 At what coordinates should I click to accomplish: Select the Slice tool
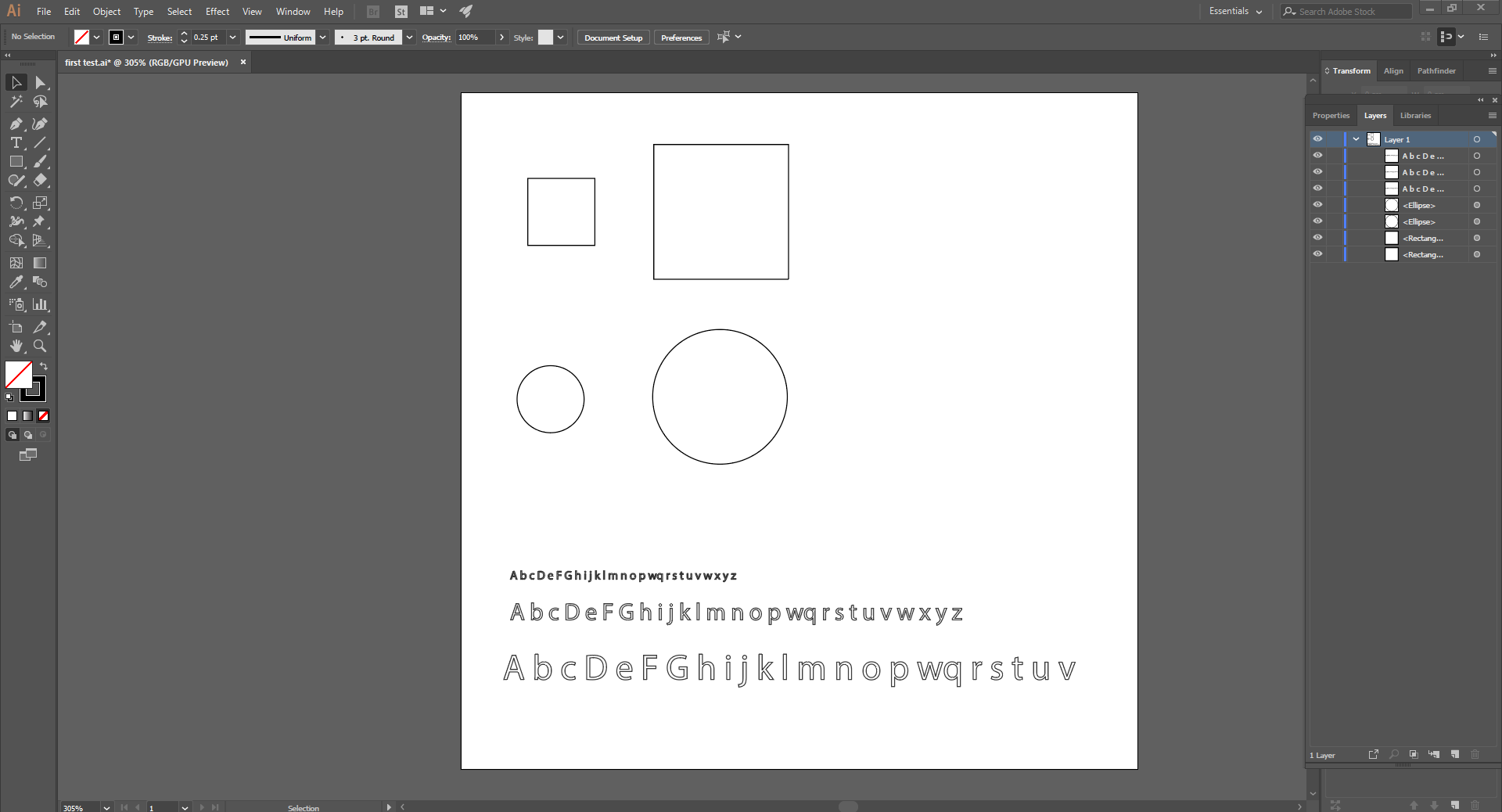click(40, 327)
